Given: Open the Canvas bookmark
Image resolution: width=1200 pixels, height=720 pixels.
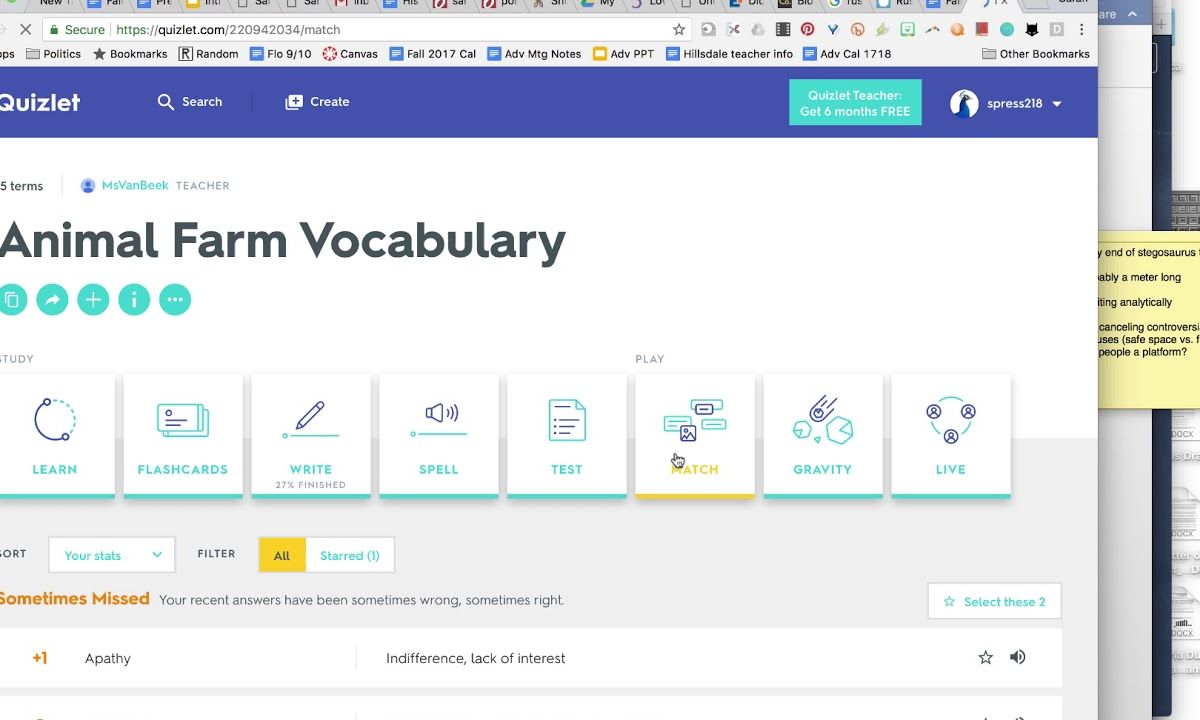Looking at the screenshot, I should click(350, 54).
